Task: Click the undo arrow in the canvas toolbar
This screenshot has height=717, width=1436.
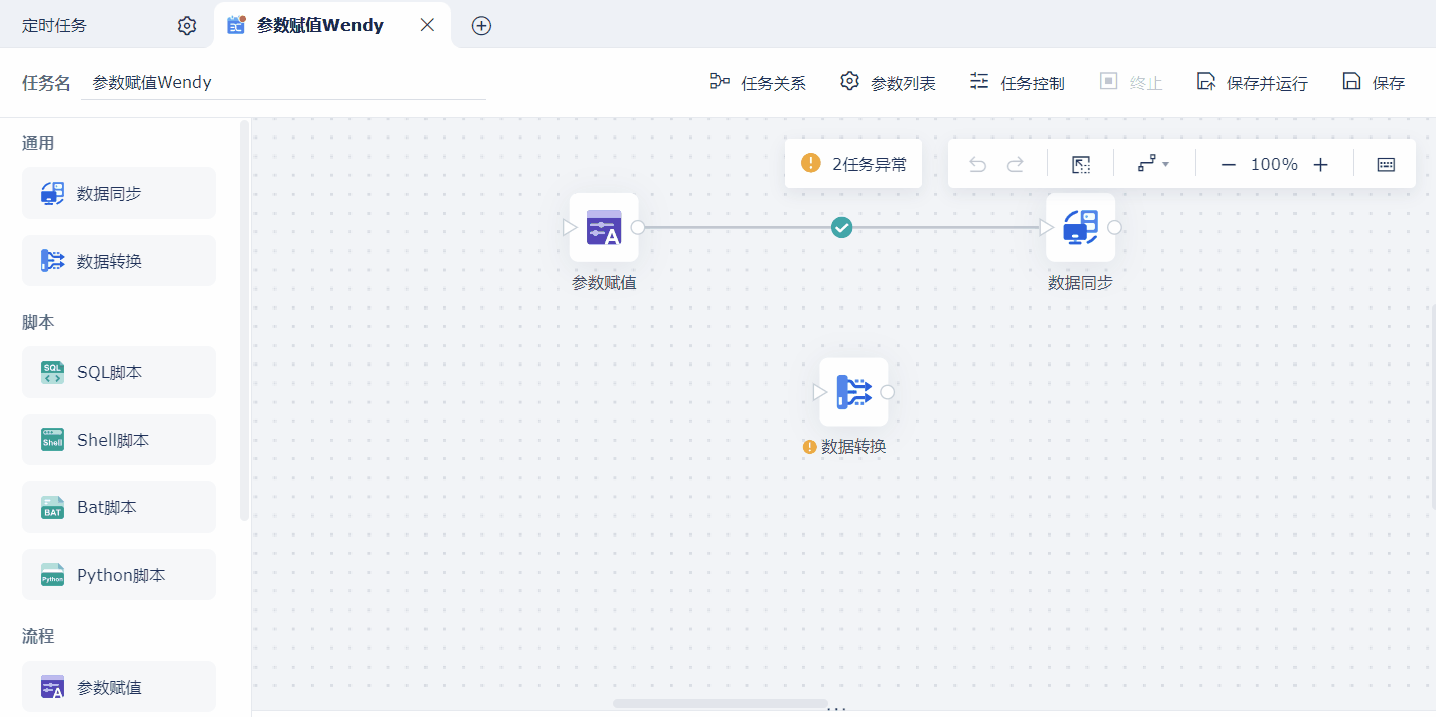Action: [978, 164]
